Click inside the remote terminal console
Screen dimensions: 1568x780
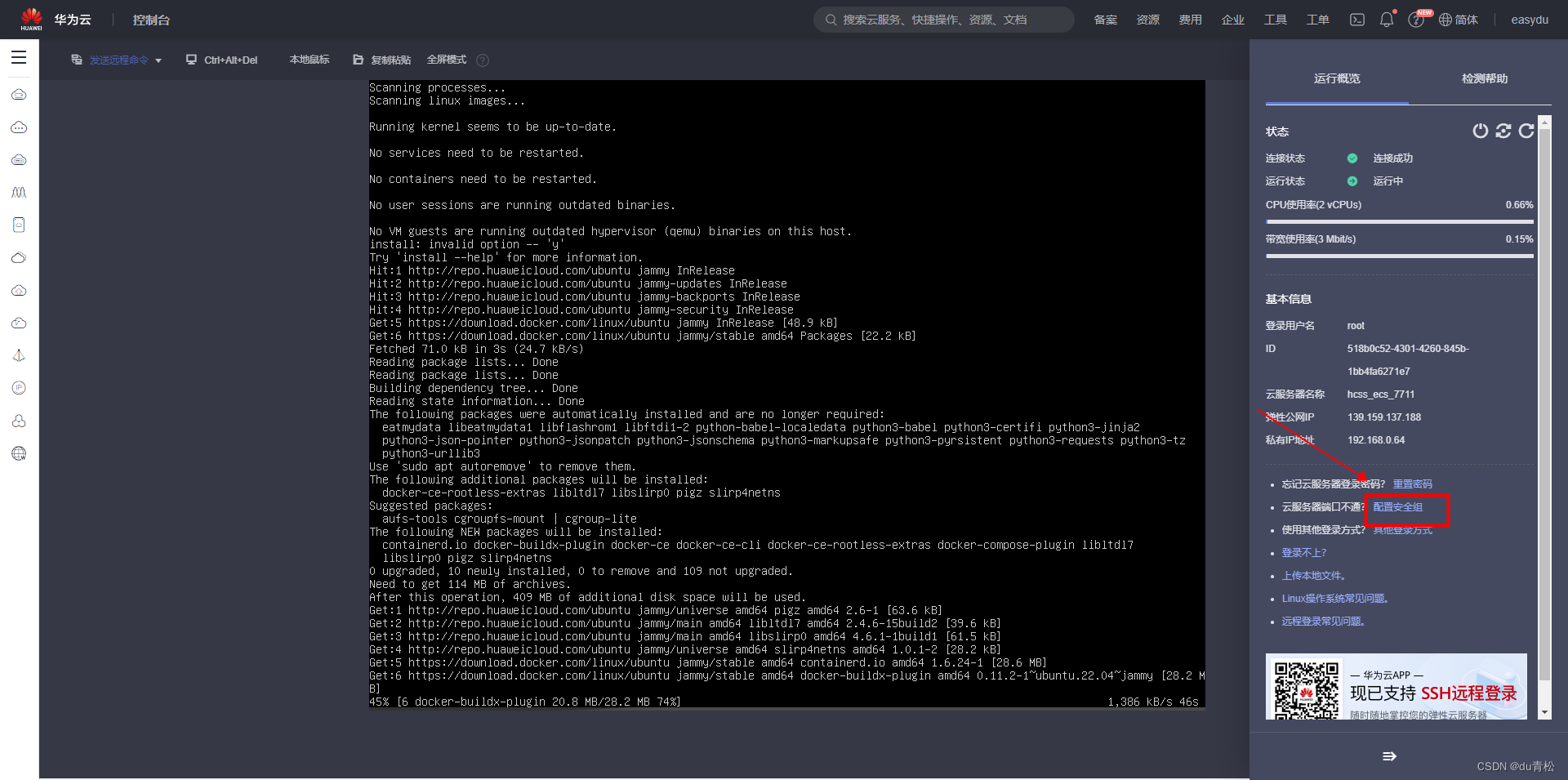coord(786,394)
